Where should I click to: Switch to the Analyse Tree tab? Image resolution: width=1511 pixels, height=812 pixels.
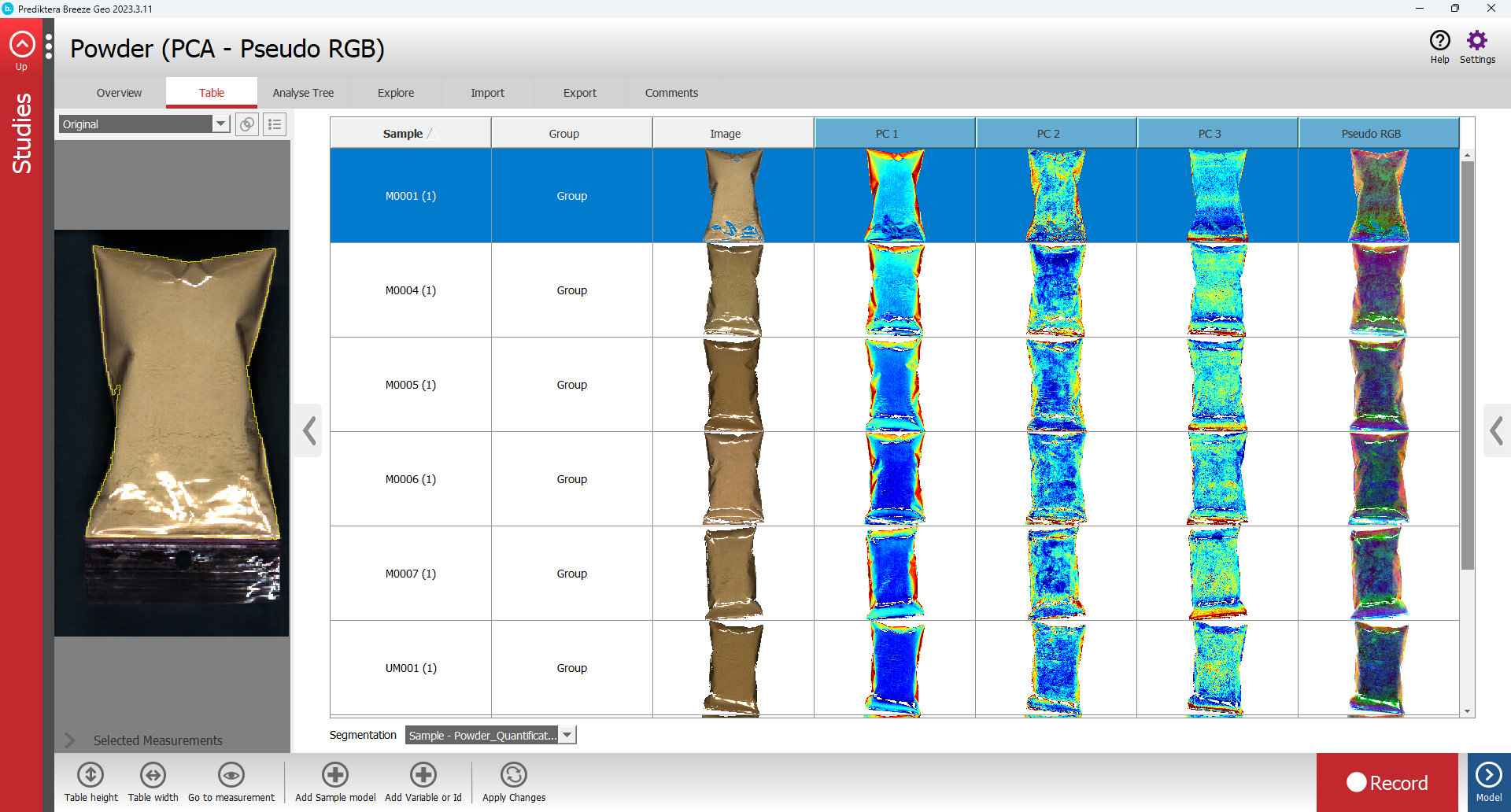[303, 93]
